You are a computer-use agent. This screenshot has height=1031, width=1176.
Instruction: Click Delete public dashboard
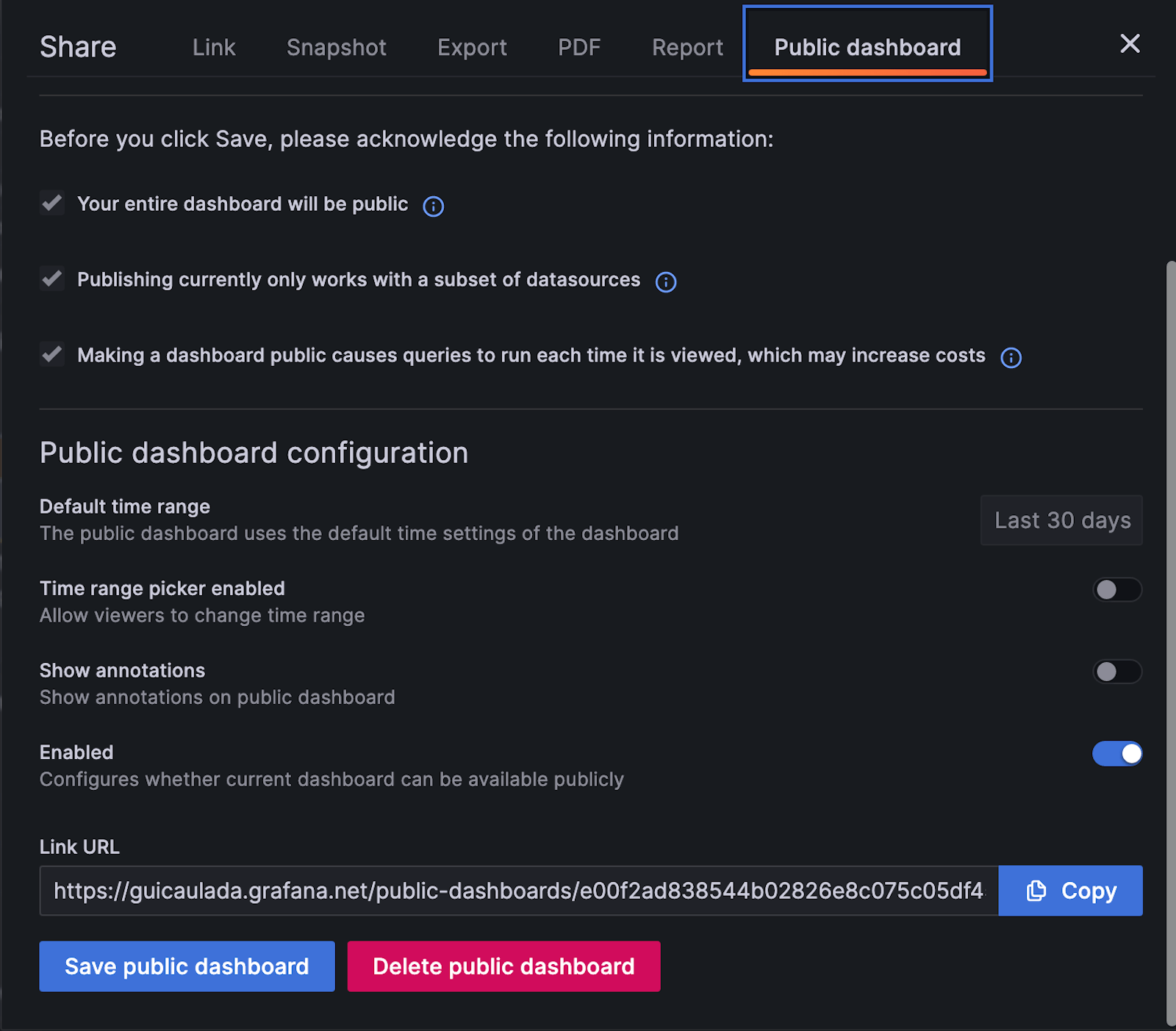coord(503,966)
